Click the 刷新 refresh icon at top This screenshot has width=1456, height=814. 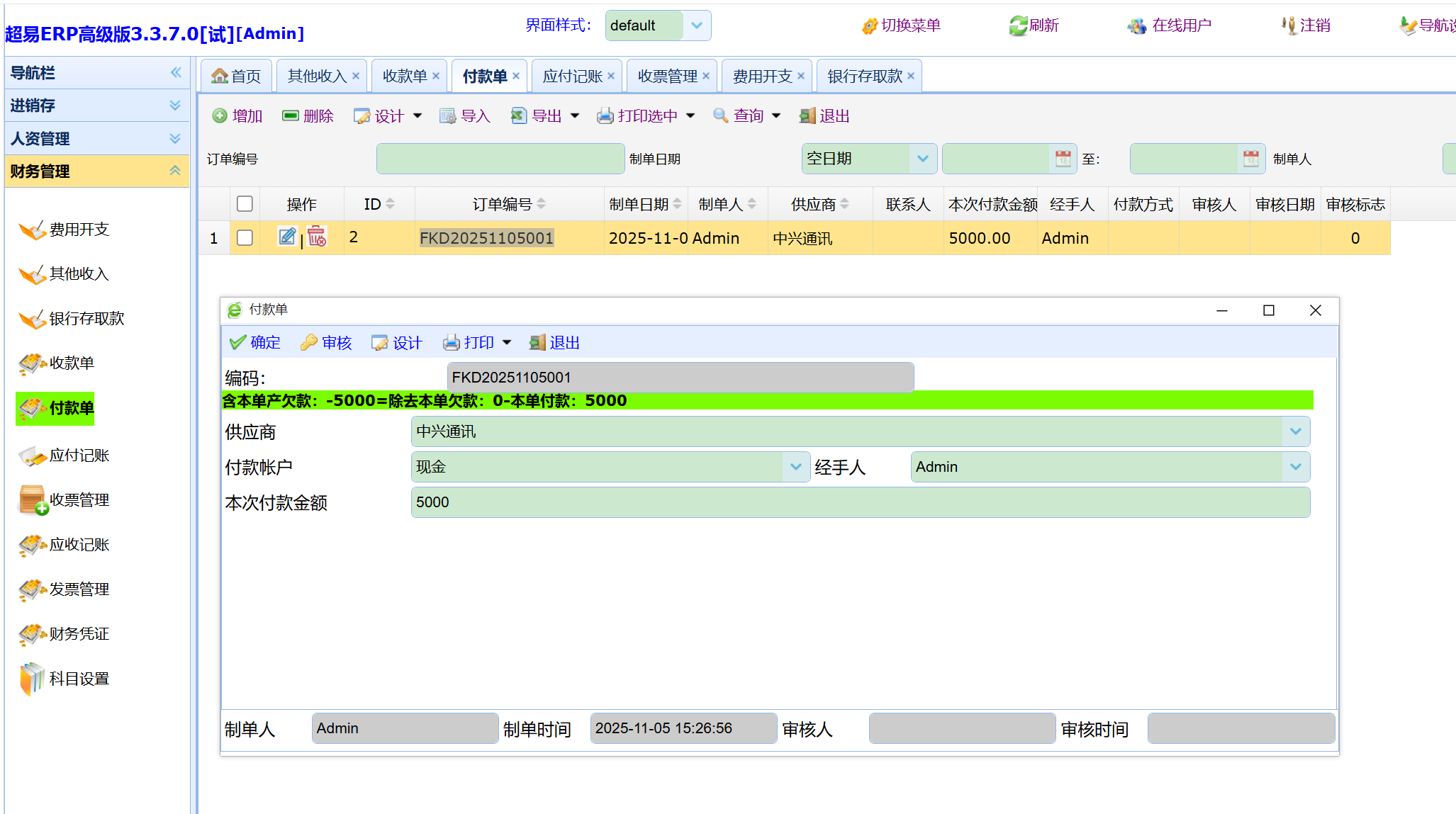1018,26
